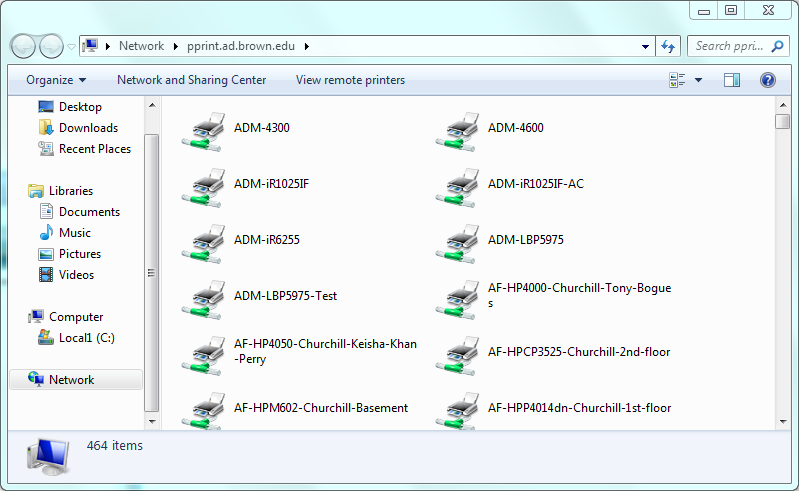The height and width of the screenshot is (491, 799).
Task: Click the file list scroll-up arrow
Action: [783, 105]
